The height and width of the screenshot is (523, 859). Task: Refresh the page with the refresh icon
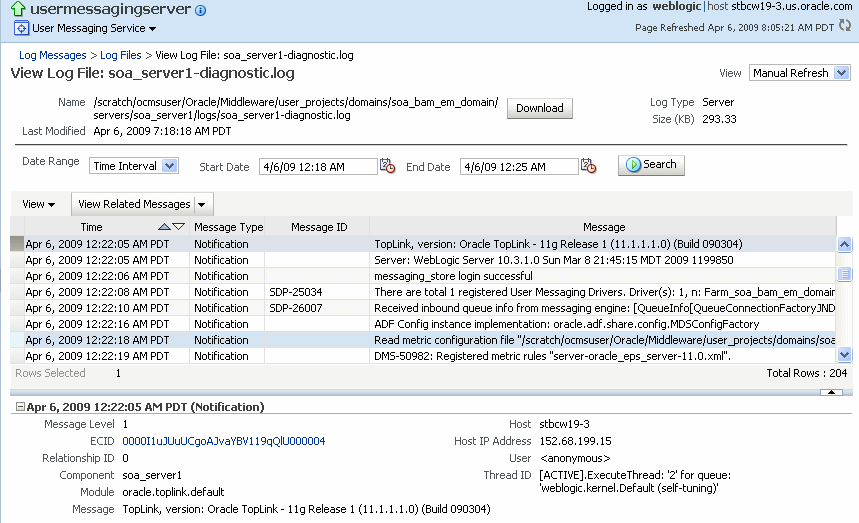pos(845,26)
